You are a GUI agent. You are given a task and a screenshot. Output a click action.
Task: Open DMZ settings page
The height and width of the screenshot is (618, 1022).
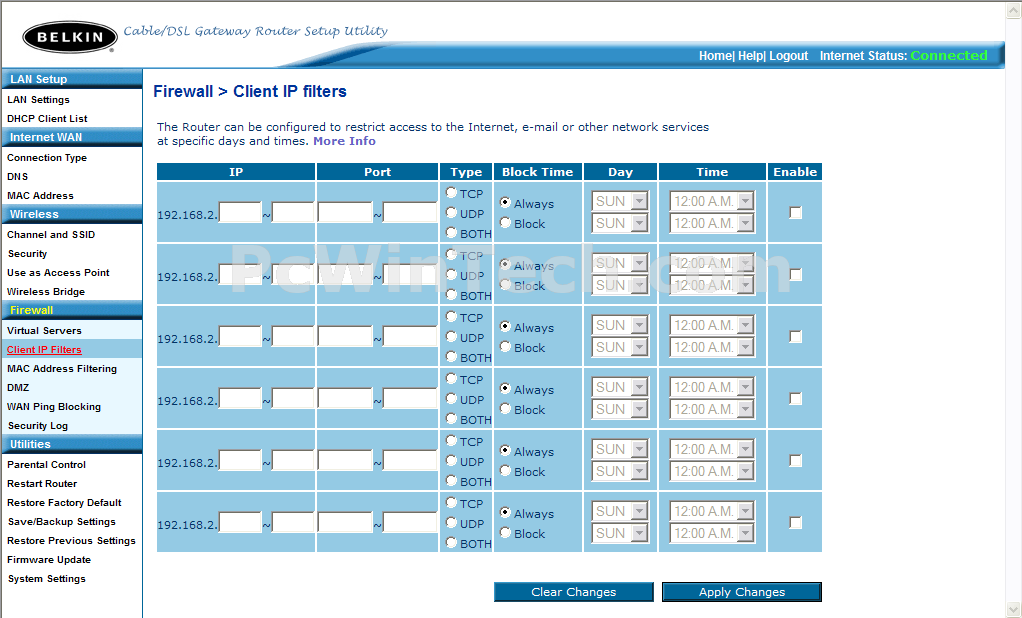point(18,387)
